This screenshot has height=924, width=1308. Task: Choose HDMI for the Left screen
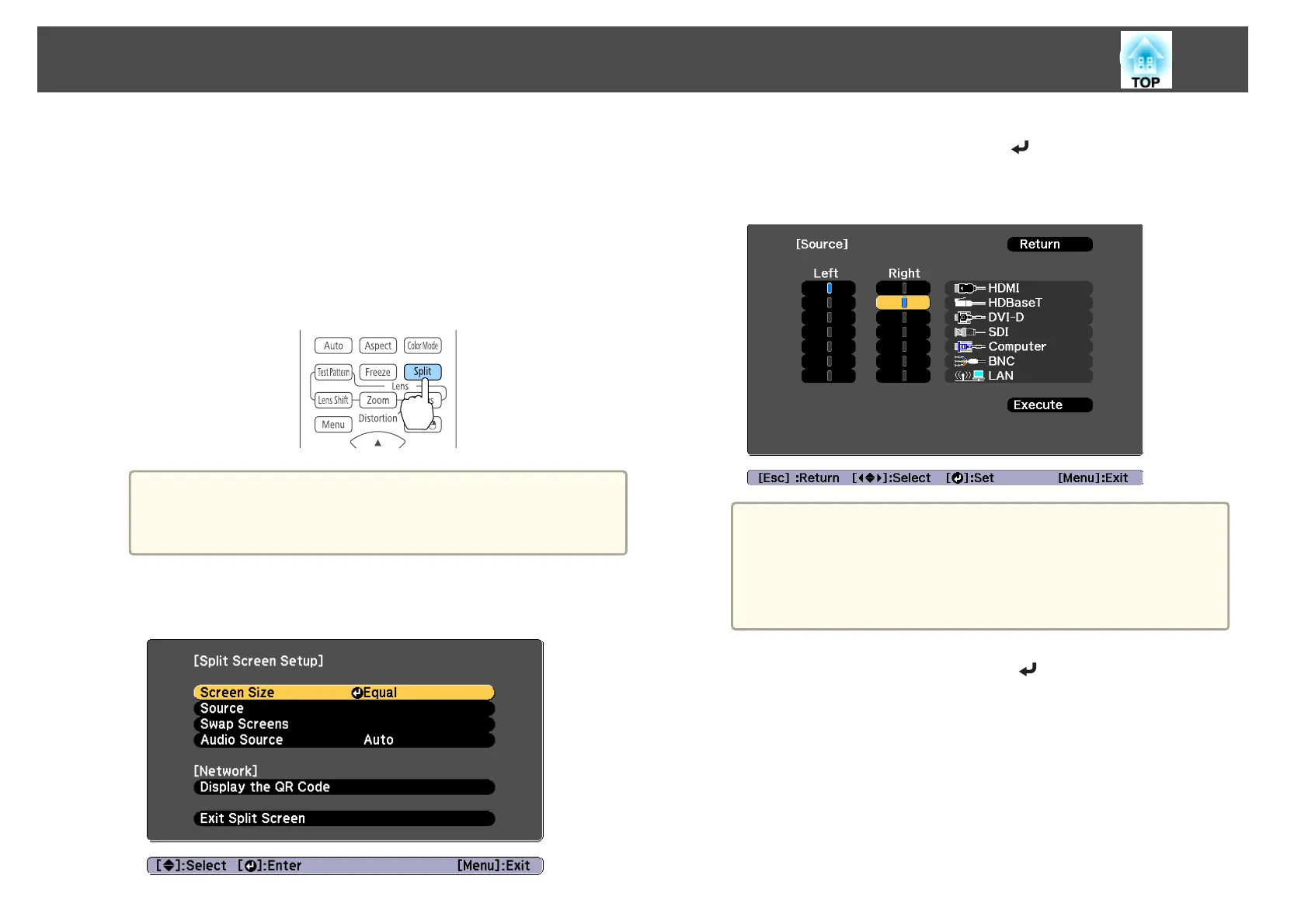click(x=828, y=288)
